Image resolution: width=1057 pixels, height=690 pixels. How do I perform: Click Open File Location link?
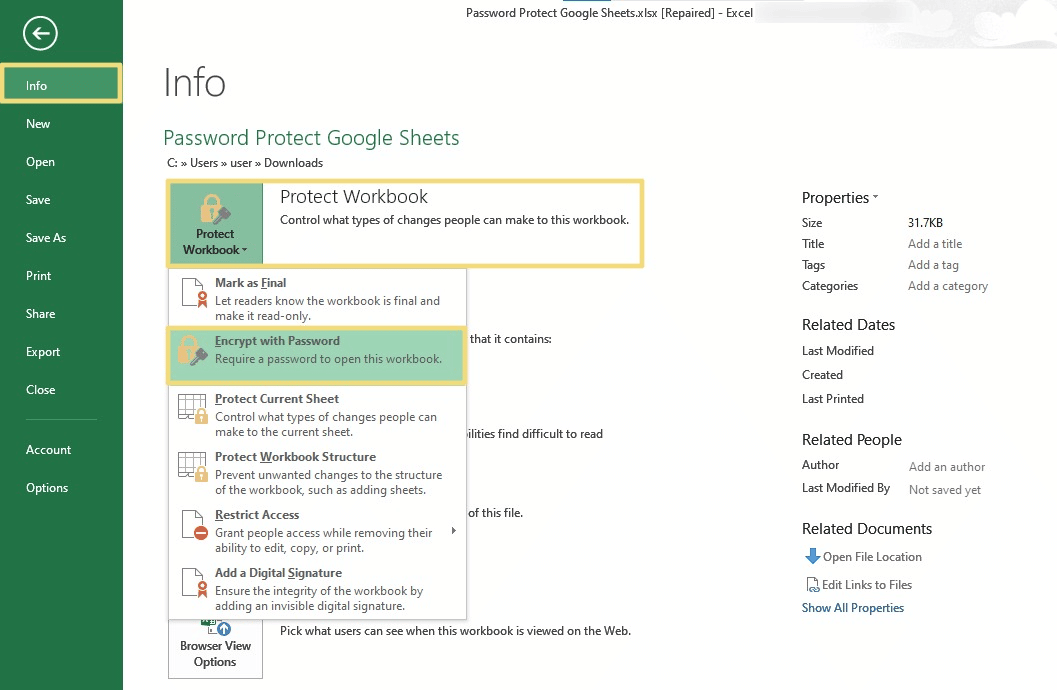(871, 557)
